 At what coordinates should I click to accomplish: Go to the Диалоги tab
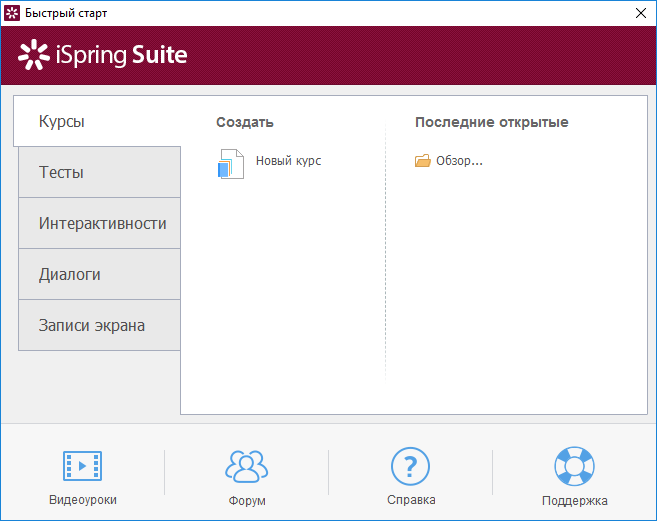point(100,274)
